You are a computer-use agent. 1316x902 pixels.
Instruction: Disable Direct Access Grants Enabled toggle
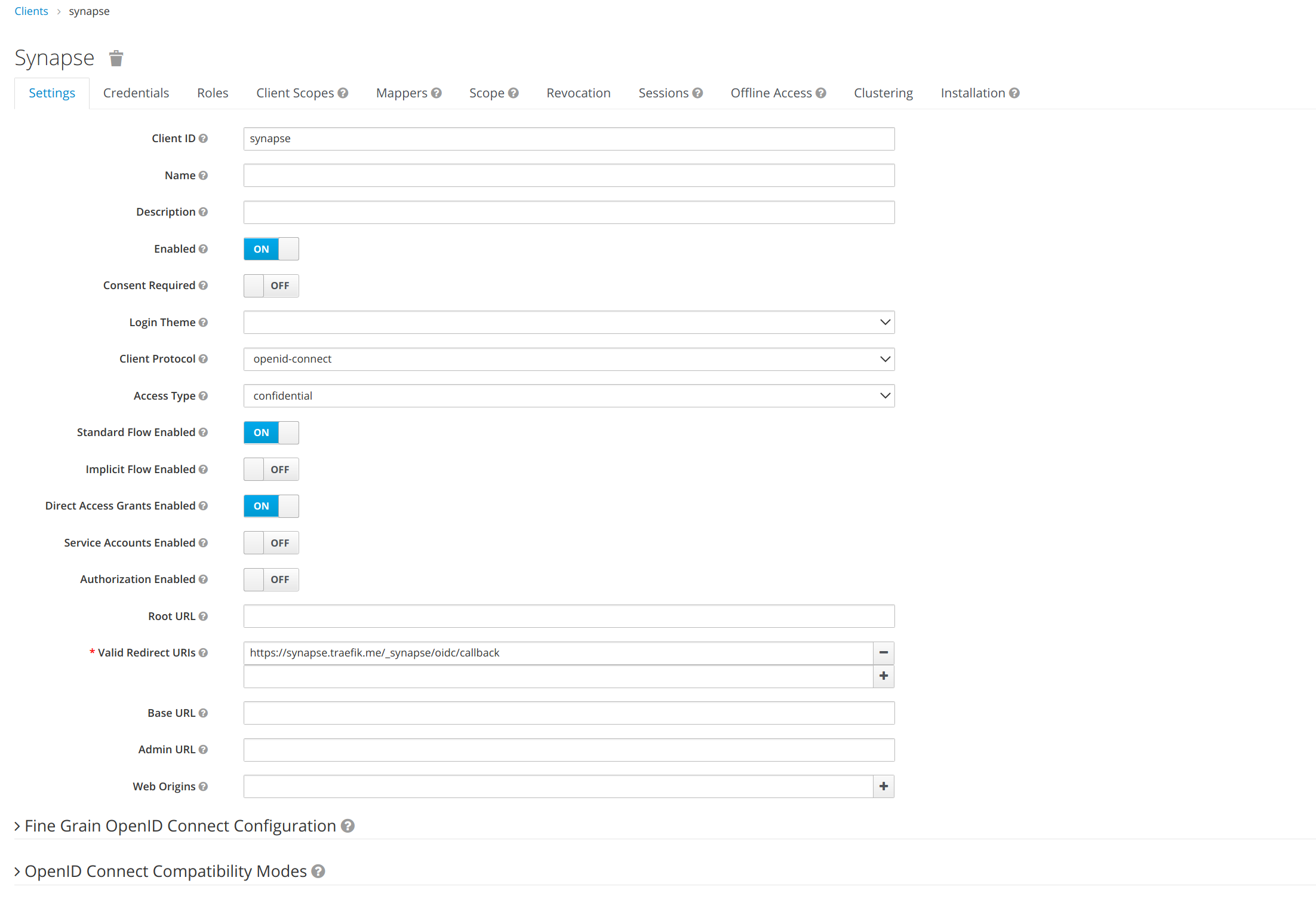271,506
